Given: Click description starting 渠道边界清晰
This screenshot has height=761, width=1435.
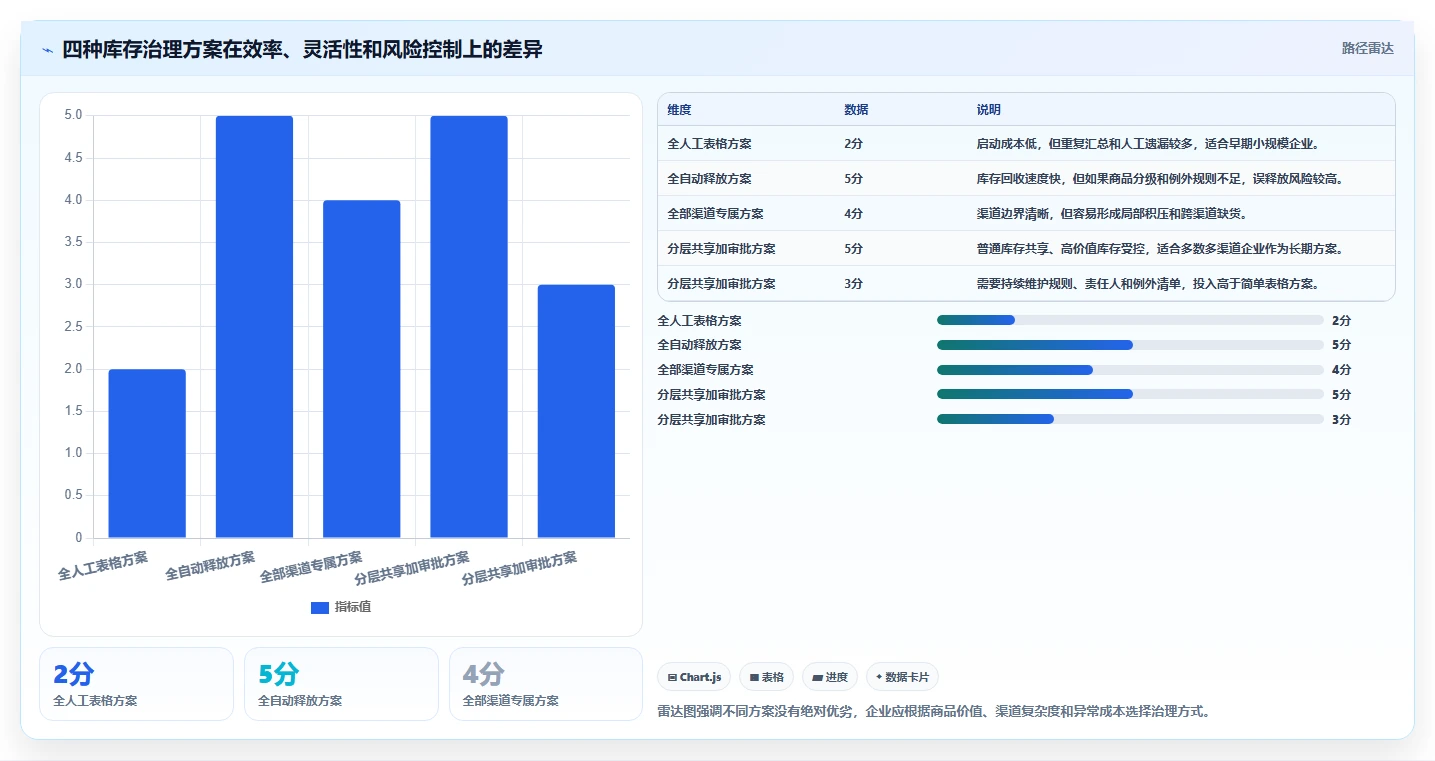Looking at the screenshot, I should coord(1112,214).
